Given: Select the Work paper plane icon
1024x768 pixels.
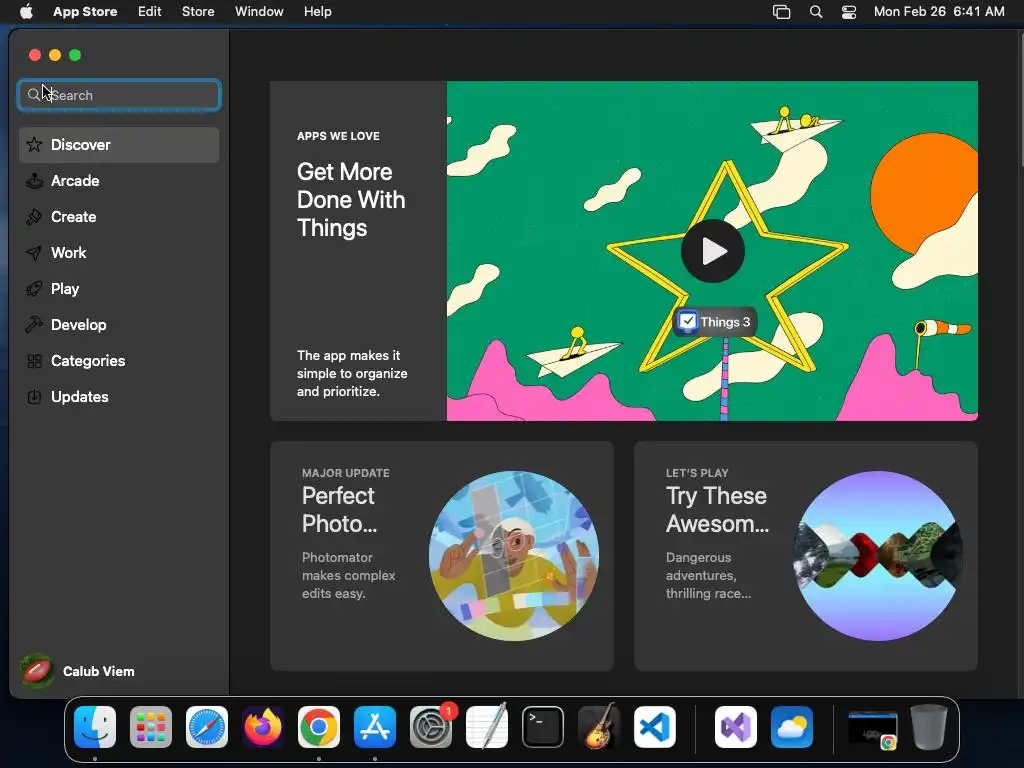Looking at the screenshot, I should [34, 253].
